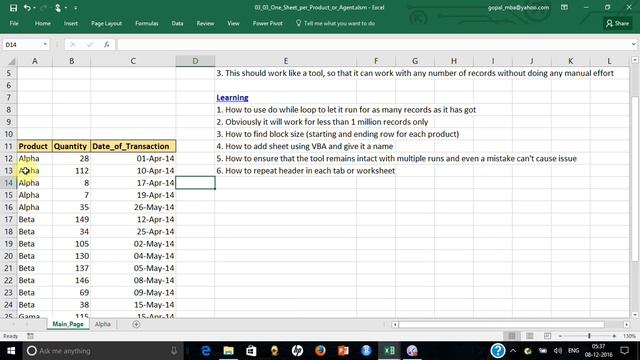Image resolution: width=640 pixels, height=360 pixels.
Task: Click the Undo arrow icon
Action: 27,7
